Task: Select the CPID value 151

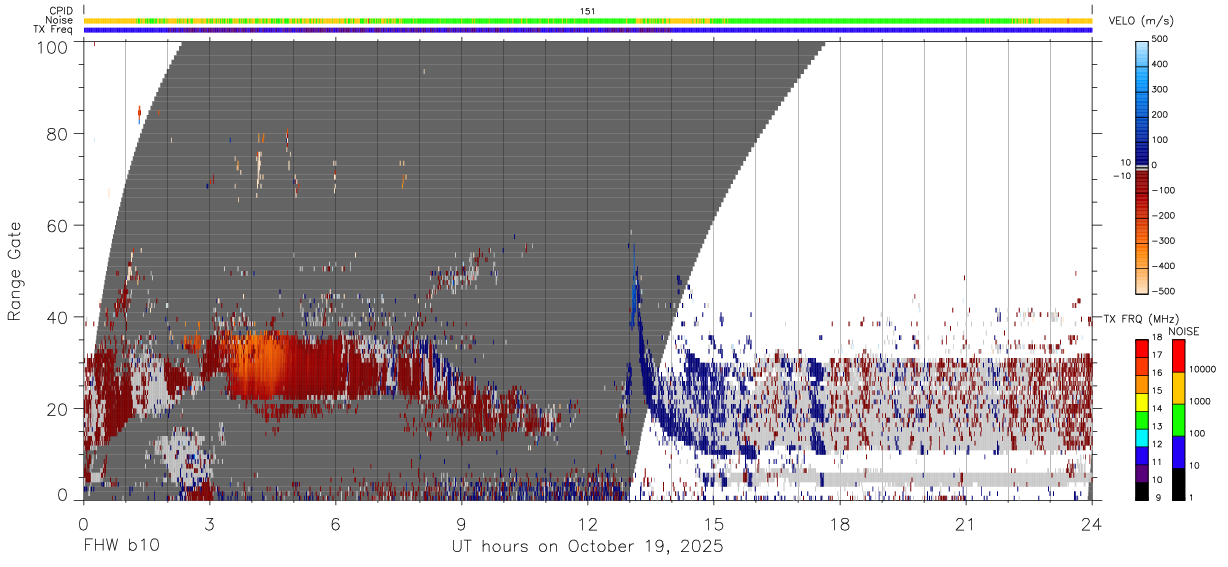Action: click(x=588, y=11)
